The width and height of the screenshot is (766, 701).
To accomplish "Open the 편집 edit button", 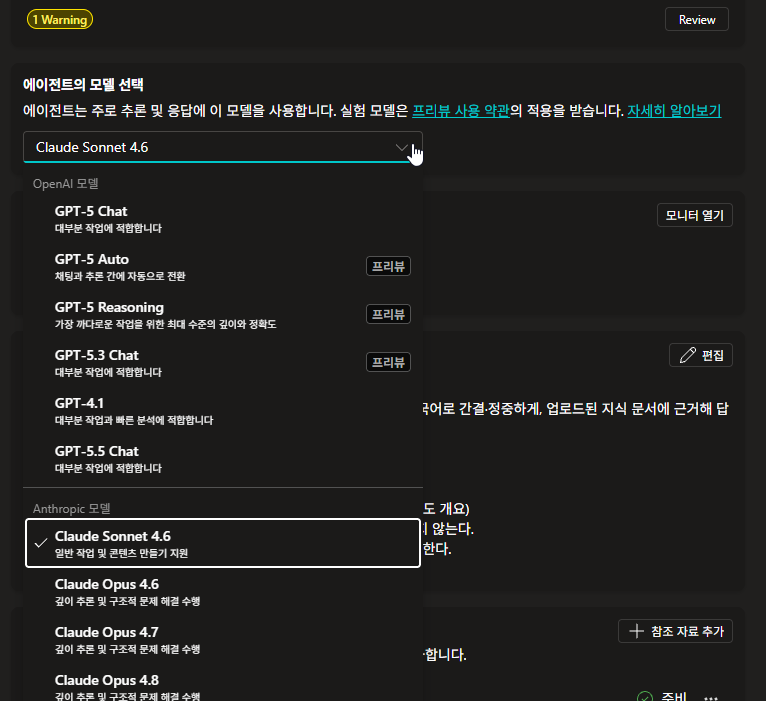I will point(701,355).
